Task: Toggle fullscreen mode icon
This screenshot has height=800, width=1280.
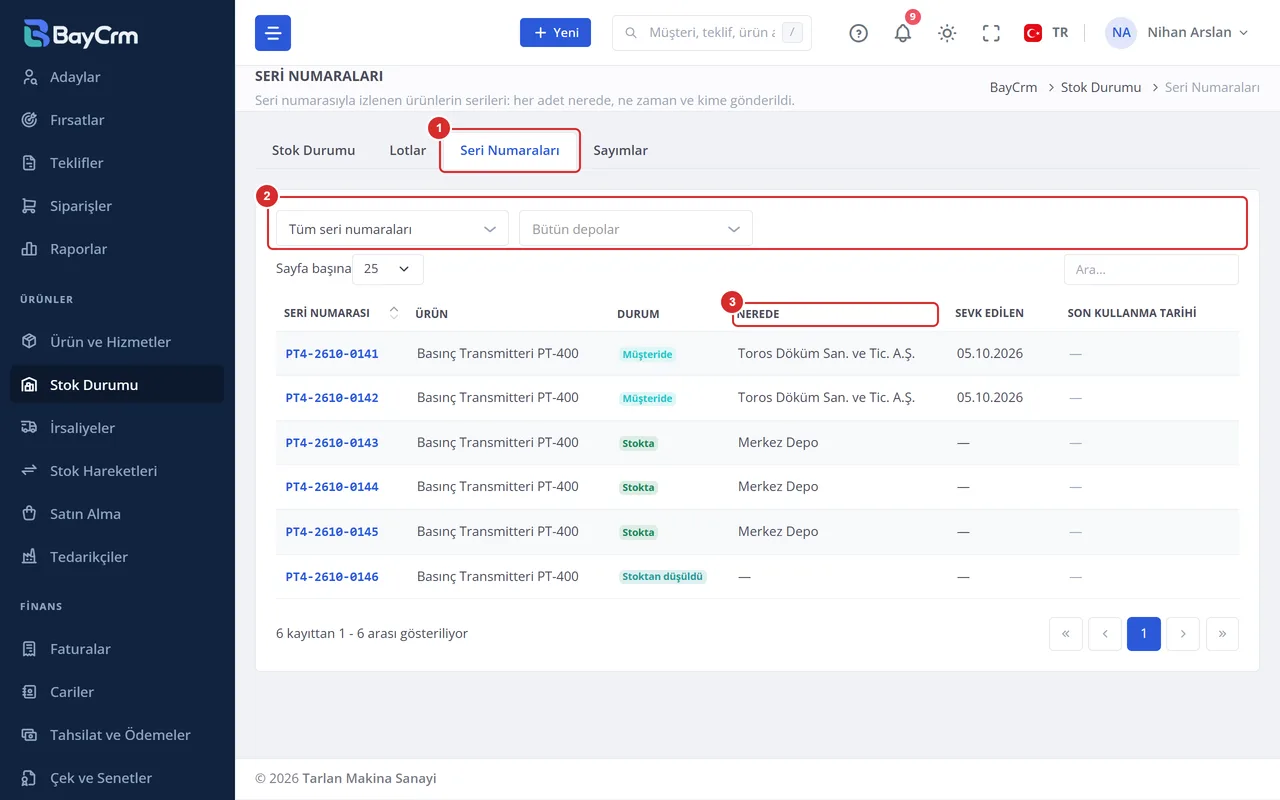Action: 991,33
